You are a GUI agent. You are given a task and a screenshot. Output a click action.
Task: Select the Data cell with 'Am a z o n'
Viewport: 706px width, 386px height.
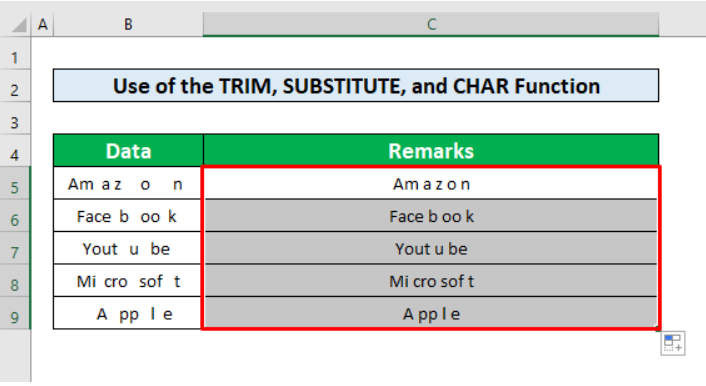click(x=127, y=183)
